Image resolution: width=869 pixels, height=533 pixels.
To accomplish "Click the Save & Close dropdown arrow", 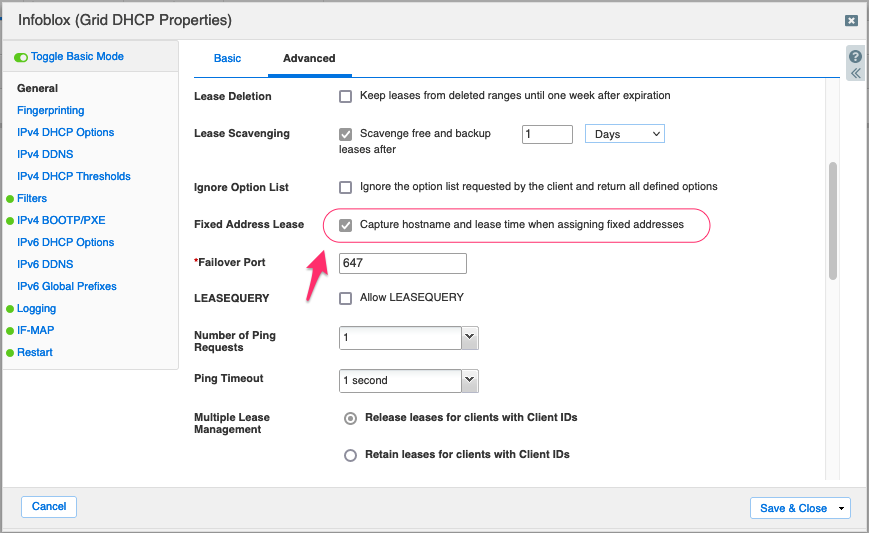I will 841,508.
